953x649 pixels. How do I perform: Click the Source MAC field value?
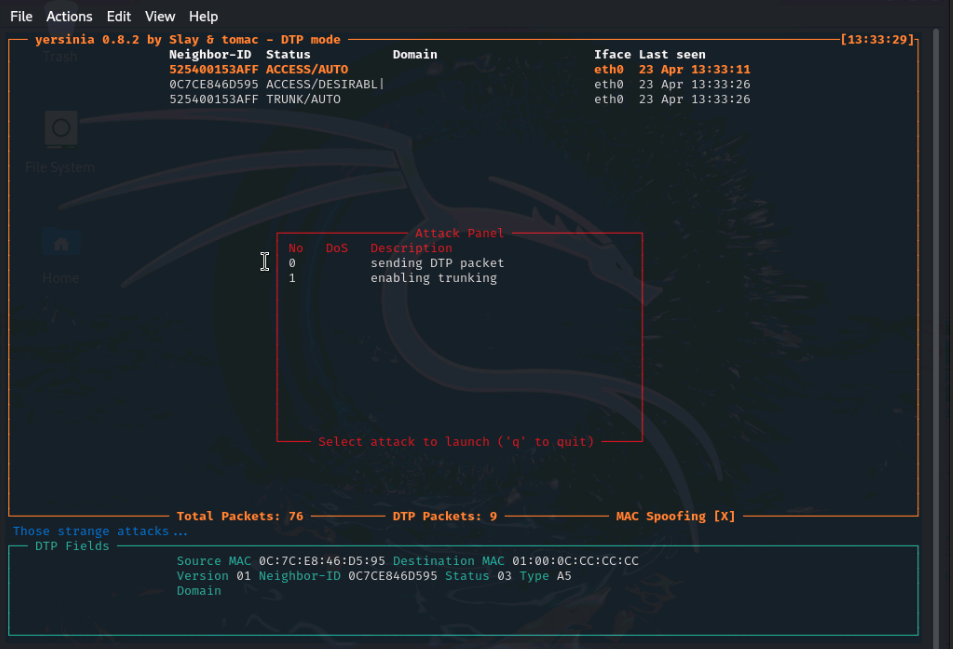[x=321, y=561]
